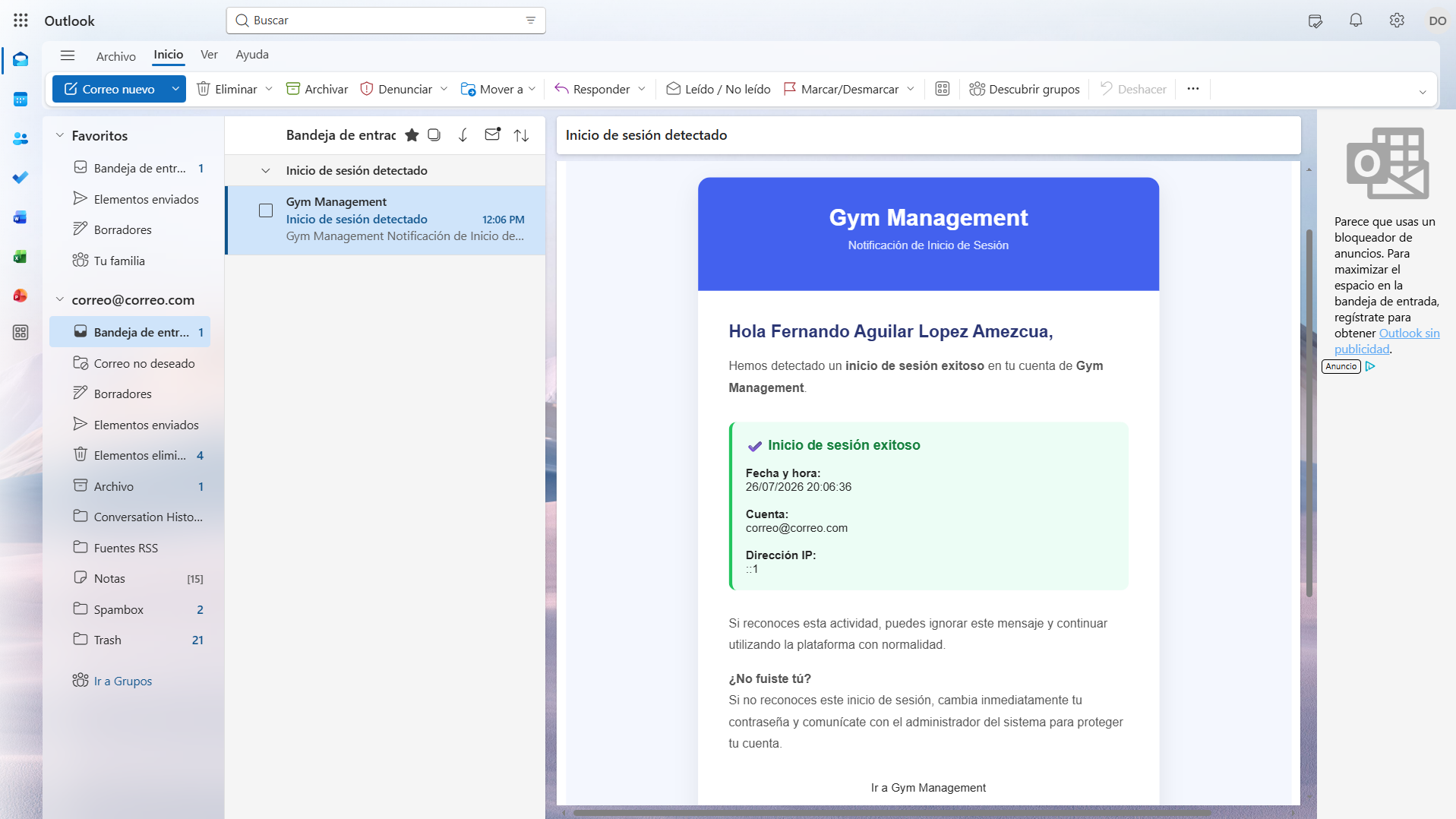This screenshot has height=819, width=1456.
Task: Open the app launcher grid icon
Action: (x=21, y=21)
